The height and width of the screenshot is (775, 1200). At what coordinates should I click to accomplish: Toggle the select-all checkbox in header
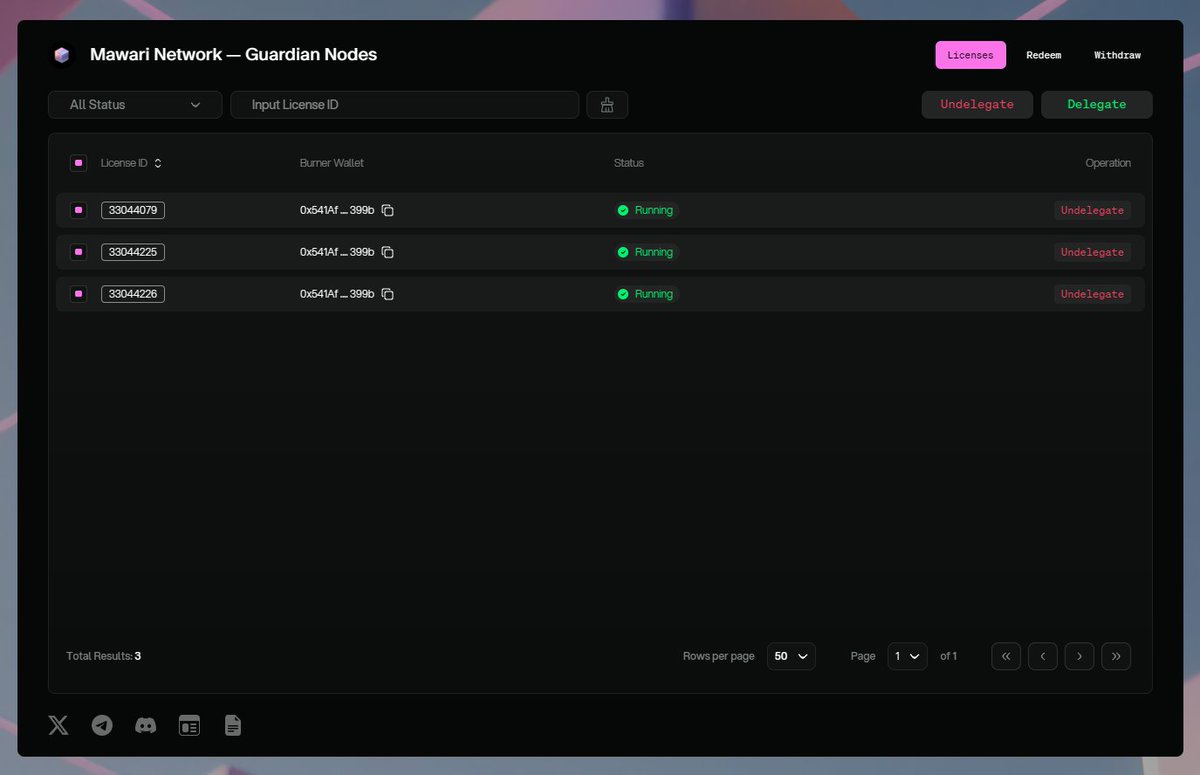(79, 163)
